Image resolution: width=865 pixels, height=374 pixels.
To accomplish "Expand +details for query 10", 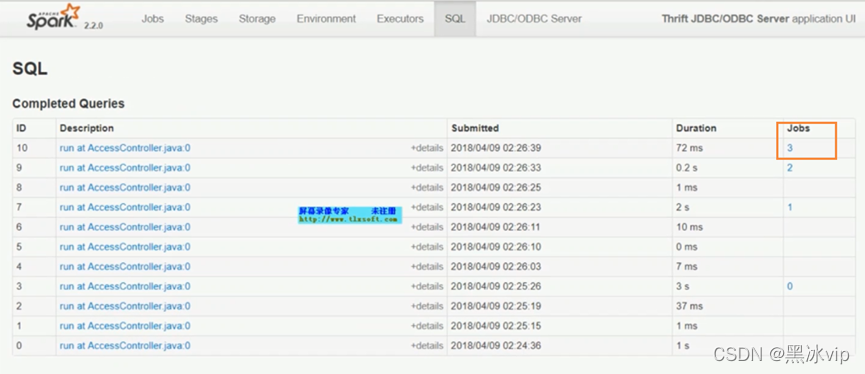I will coord(427,148).
